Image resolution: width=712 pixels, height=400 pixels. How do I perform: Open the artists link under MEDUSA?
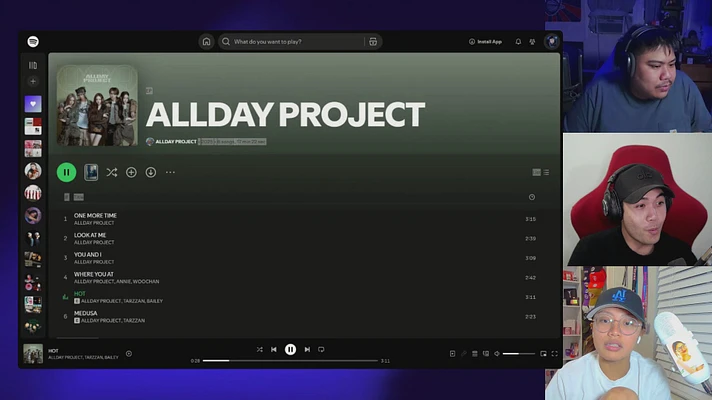113,321
